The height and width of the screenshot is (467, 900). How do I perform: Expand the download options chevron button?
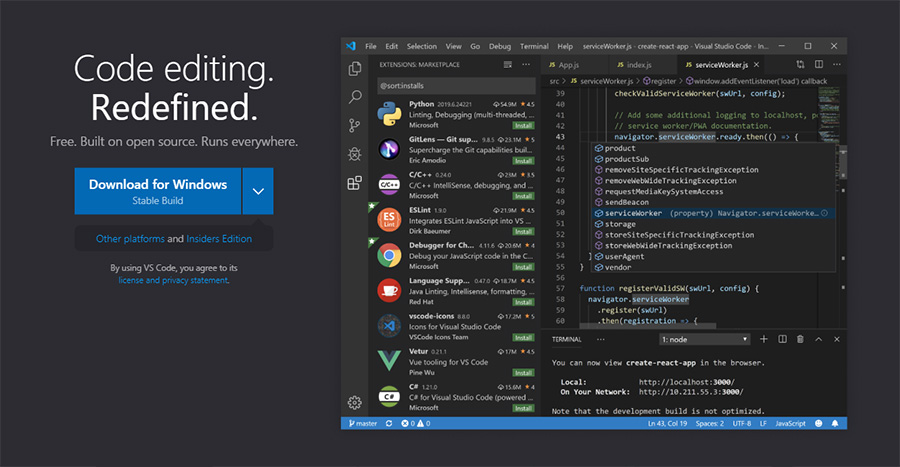[258, 191]
